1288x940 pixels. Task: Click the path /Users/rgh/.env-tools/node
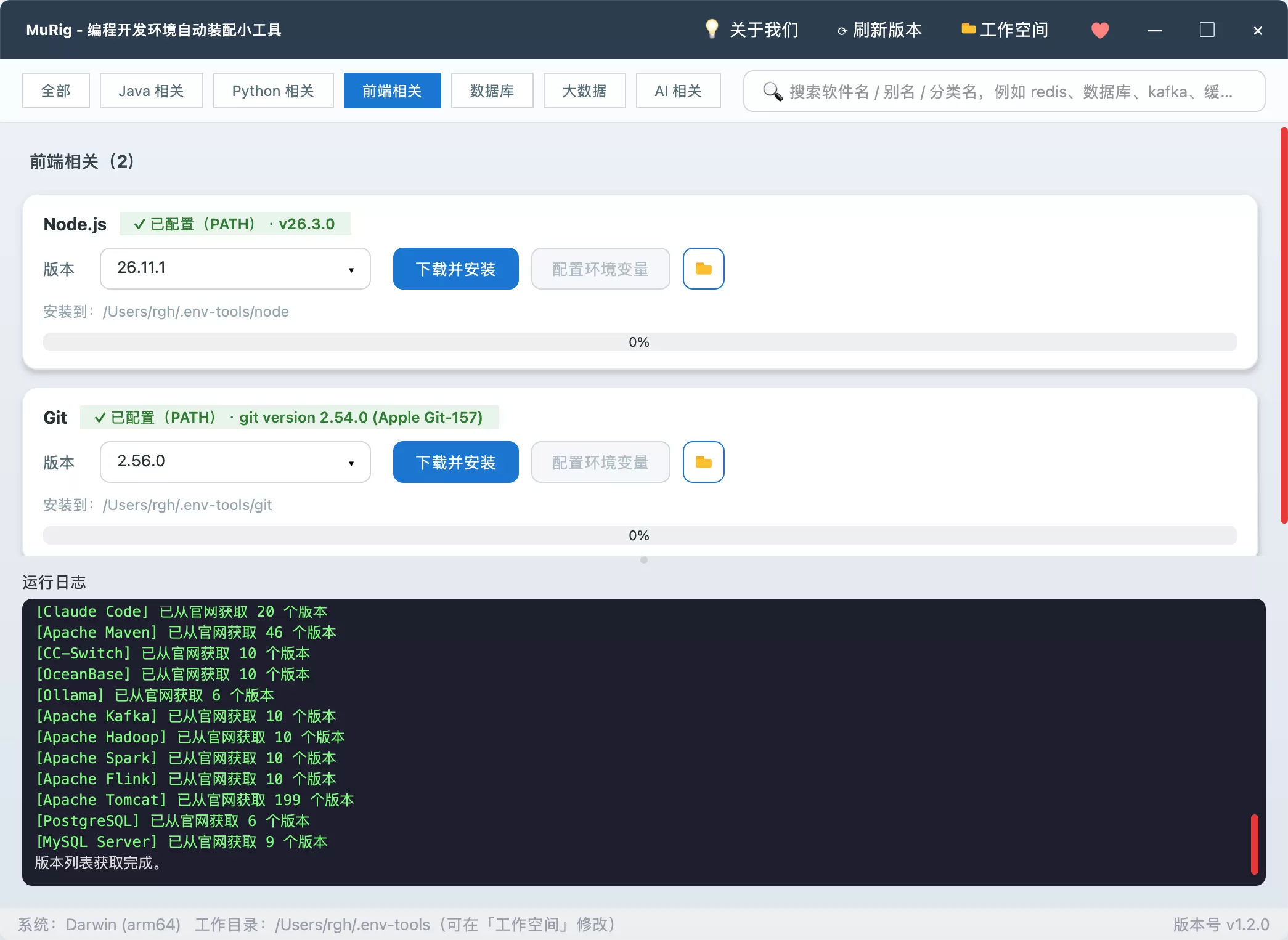pos(196,312)
